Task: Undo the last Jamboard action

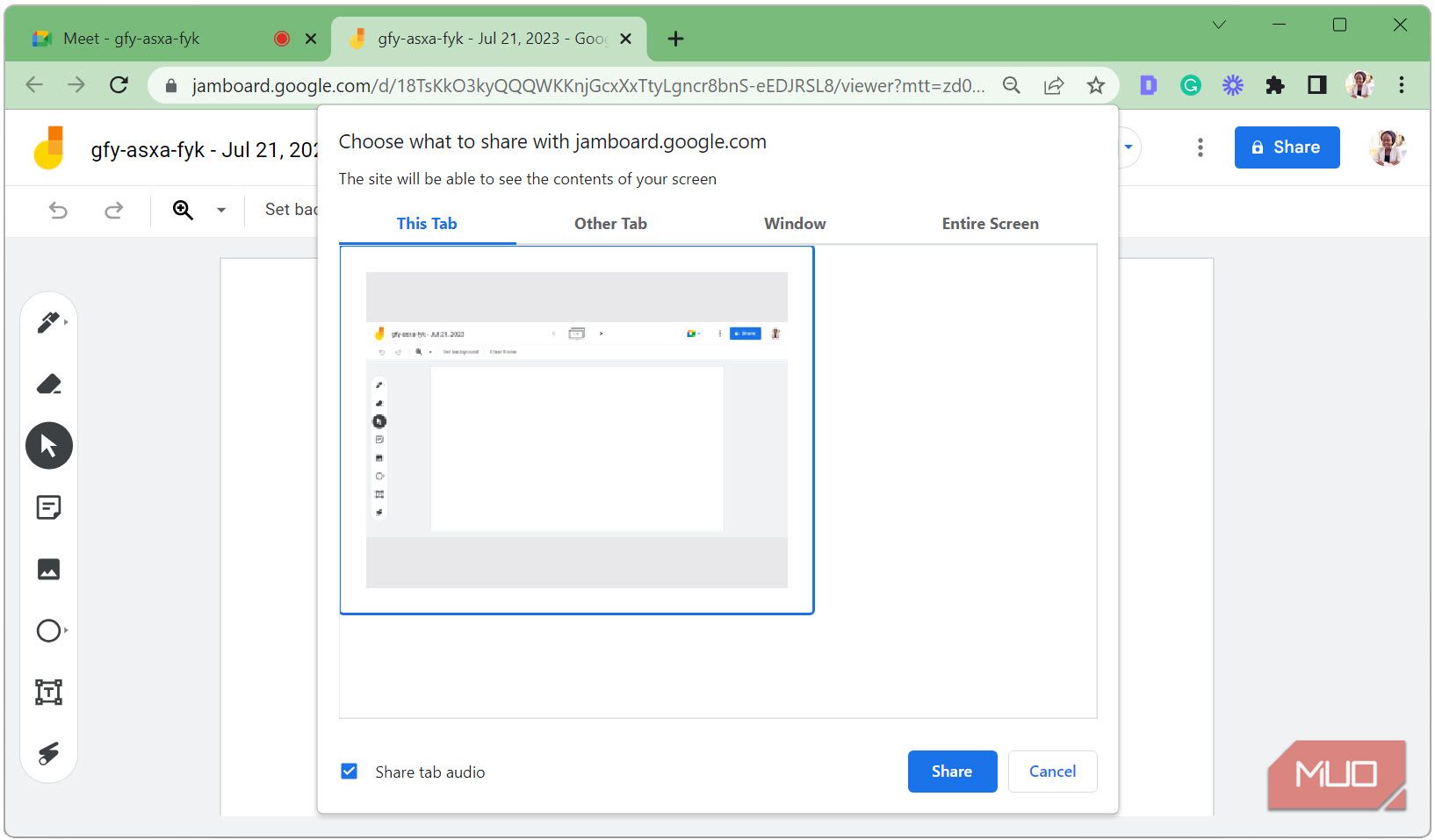Action: point(58,210)
